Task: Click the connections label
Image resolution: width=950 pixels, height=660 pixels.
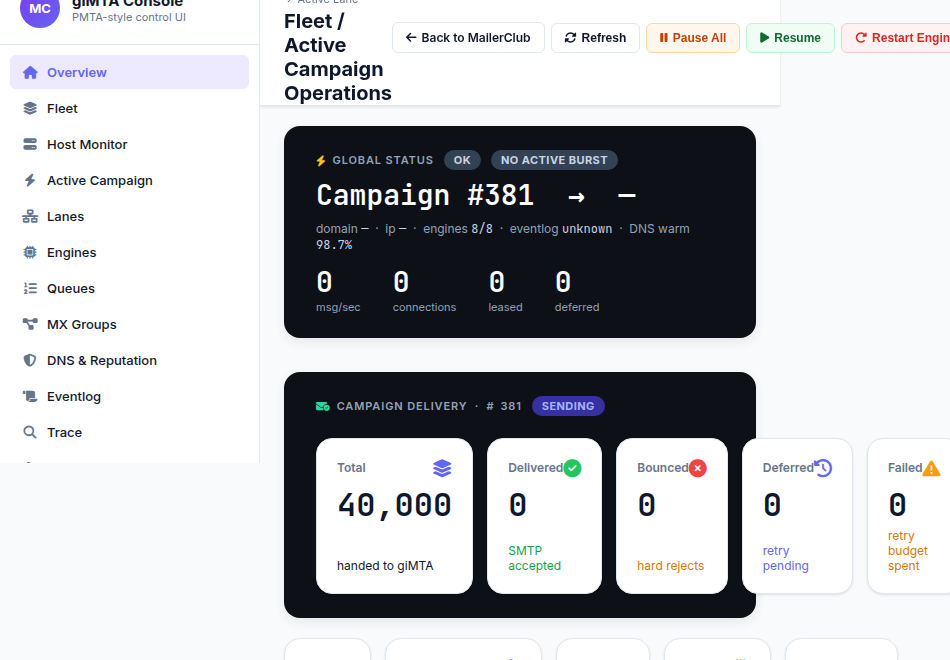Action: tap(424, 307)
